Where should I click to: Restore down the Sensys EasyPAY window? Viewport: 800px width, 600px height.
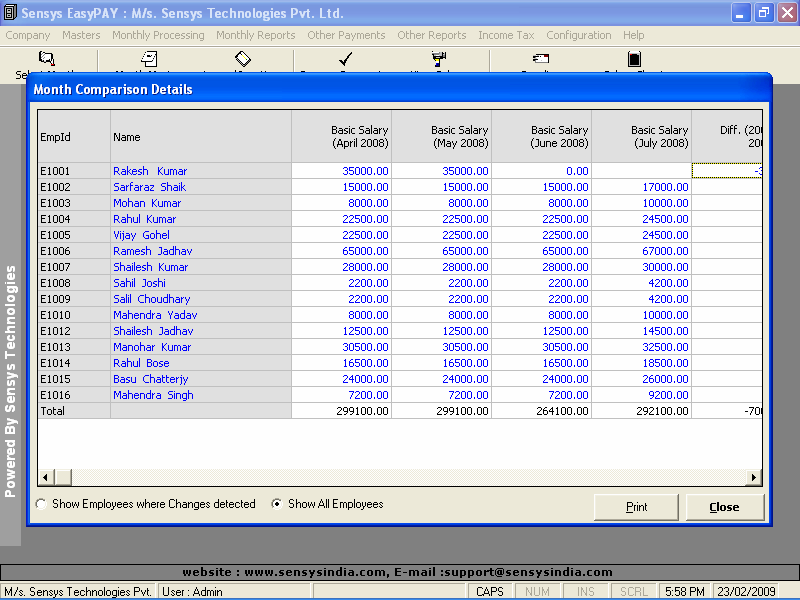[764, 13]
